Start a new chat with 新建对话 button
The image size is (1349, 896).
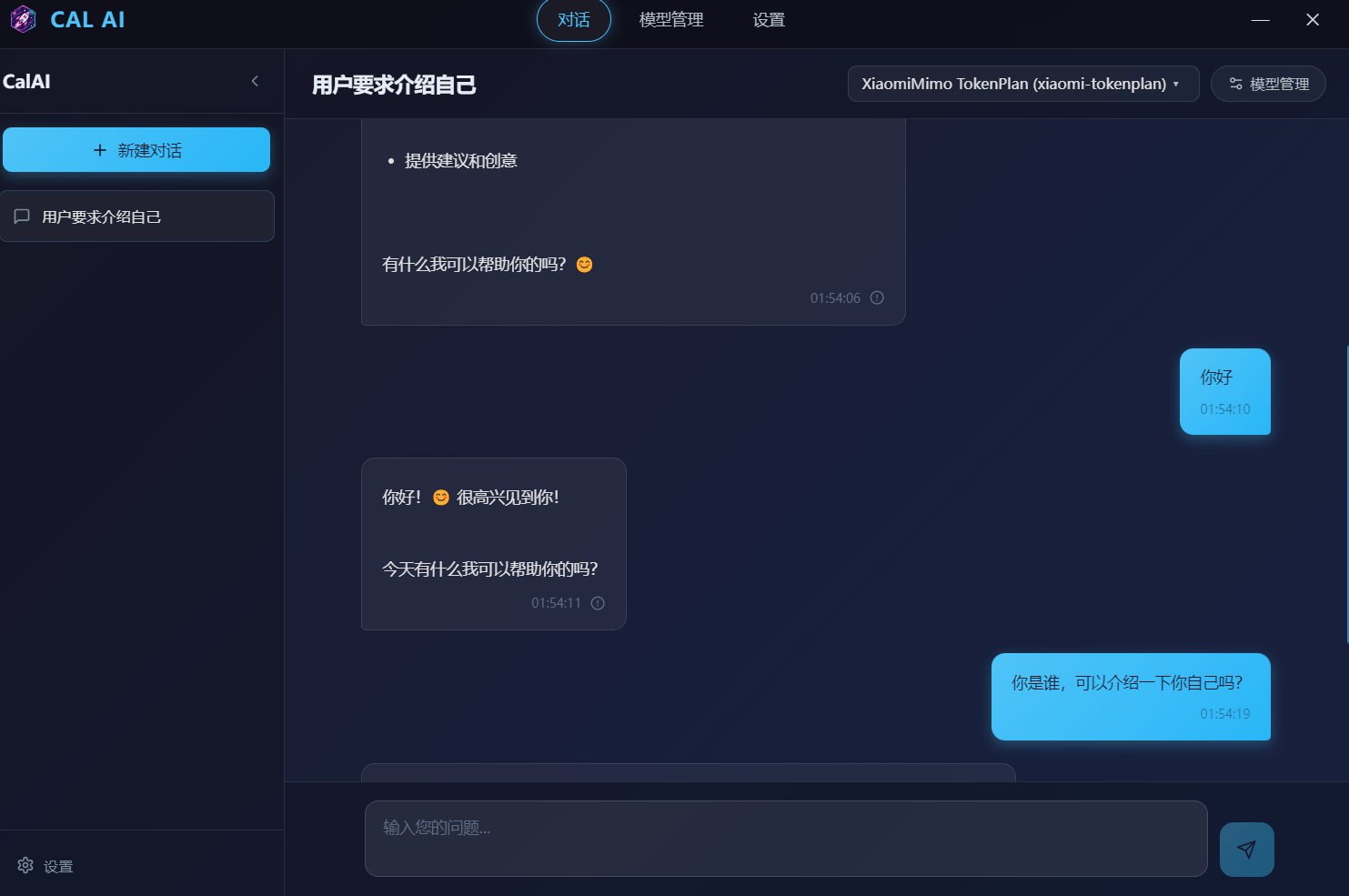coord(136,150)
